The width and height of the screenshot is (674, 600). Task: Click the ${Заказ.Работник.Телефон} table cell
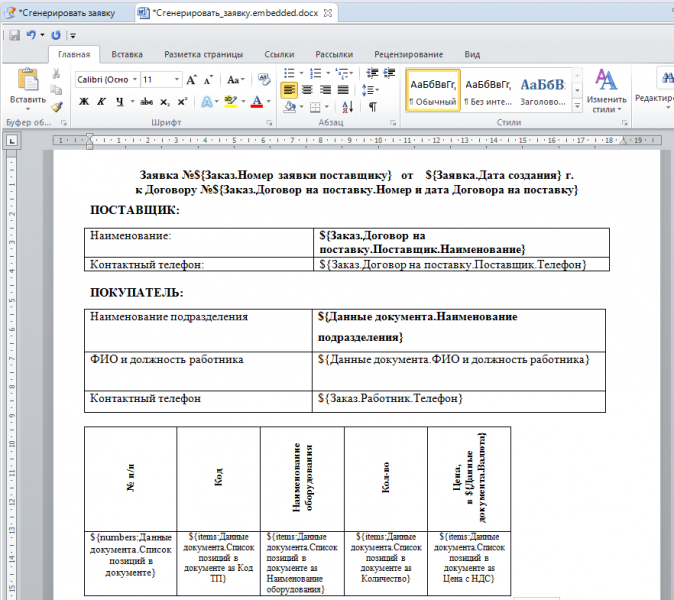[458, 401]
